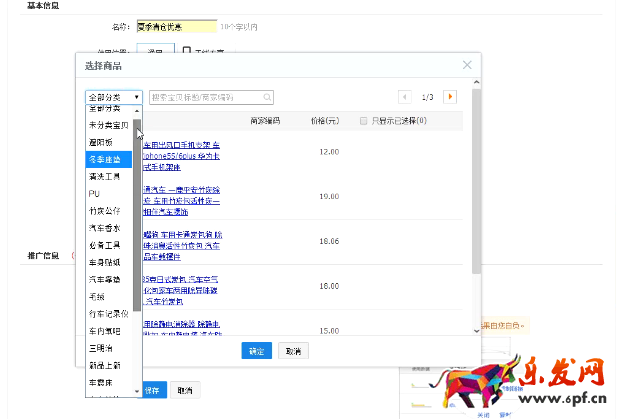The image size is (617, 419).
Task: Click the 取消 button in dialog
Action: (291, 351)
